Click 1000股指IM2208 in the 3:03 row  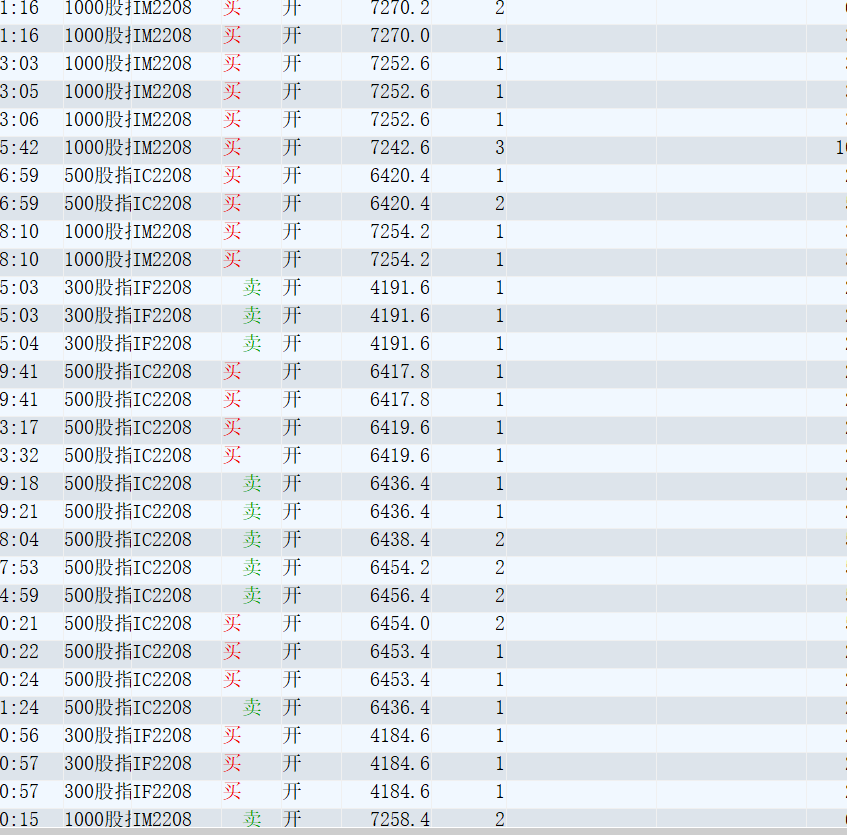pyautogui.click(x=128, y=64)
